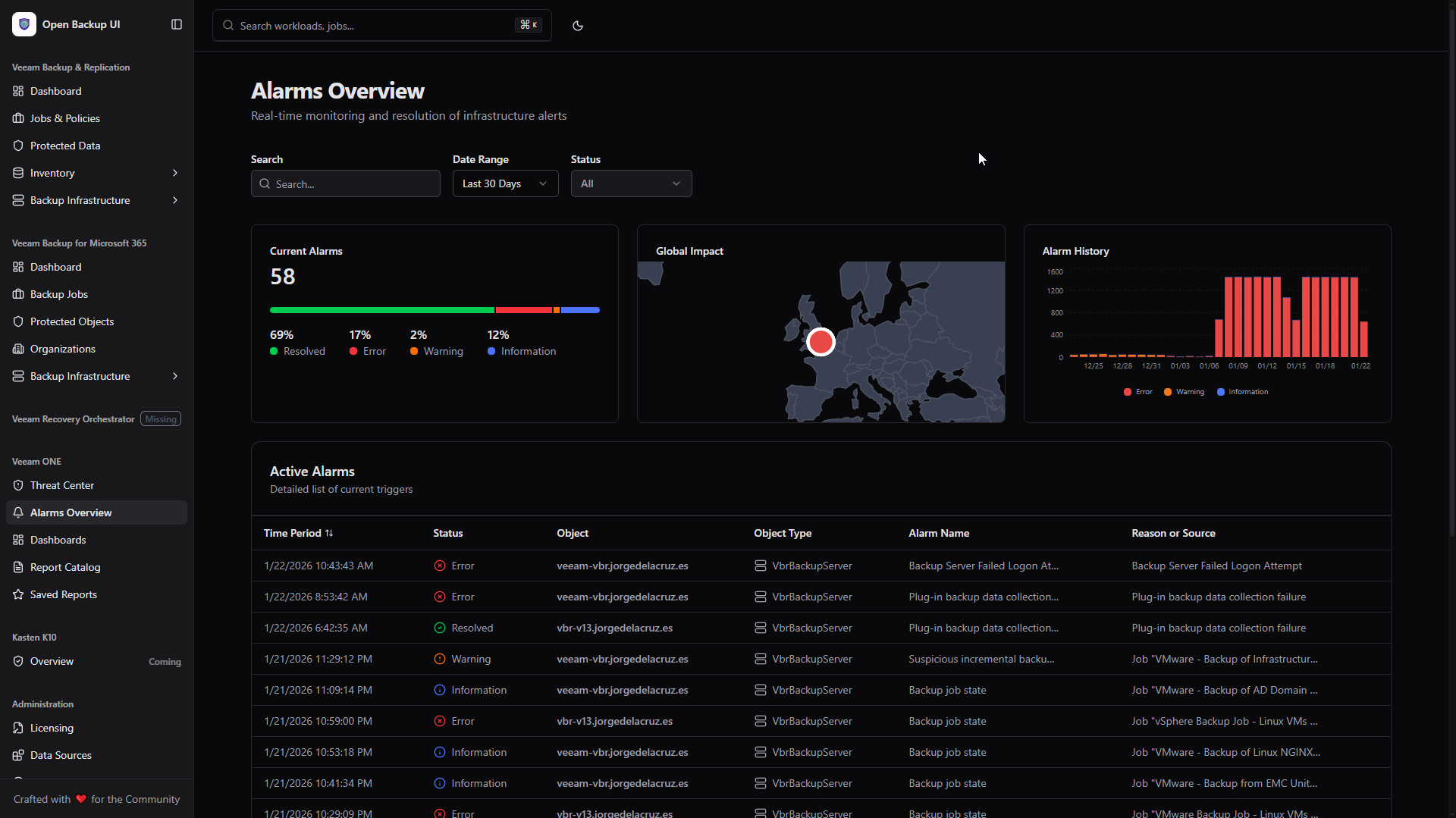Collapse the sidebar with the panel toggle icon
The image size is (1456, 818).
coord(176,24)
